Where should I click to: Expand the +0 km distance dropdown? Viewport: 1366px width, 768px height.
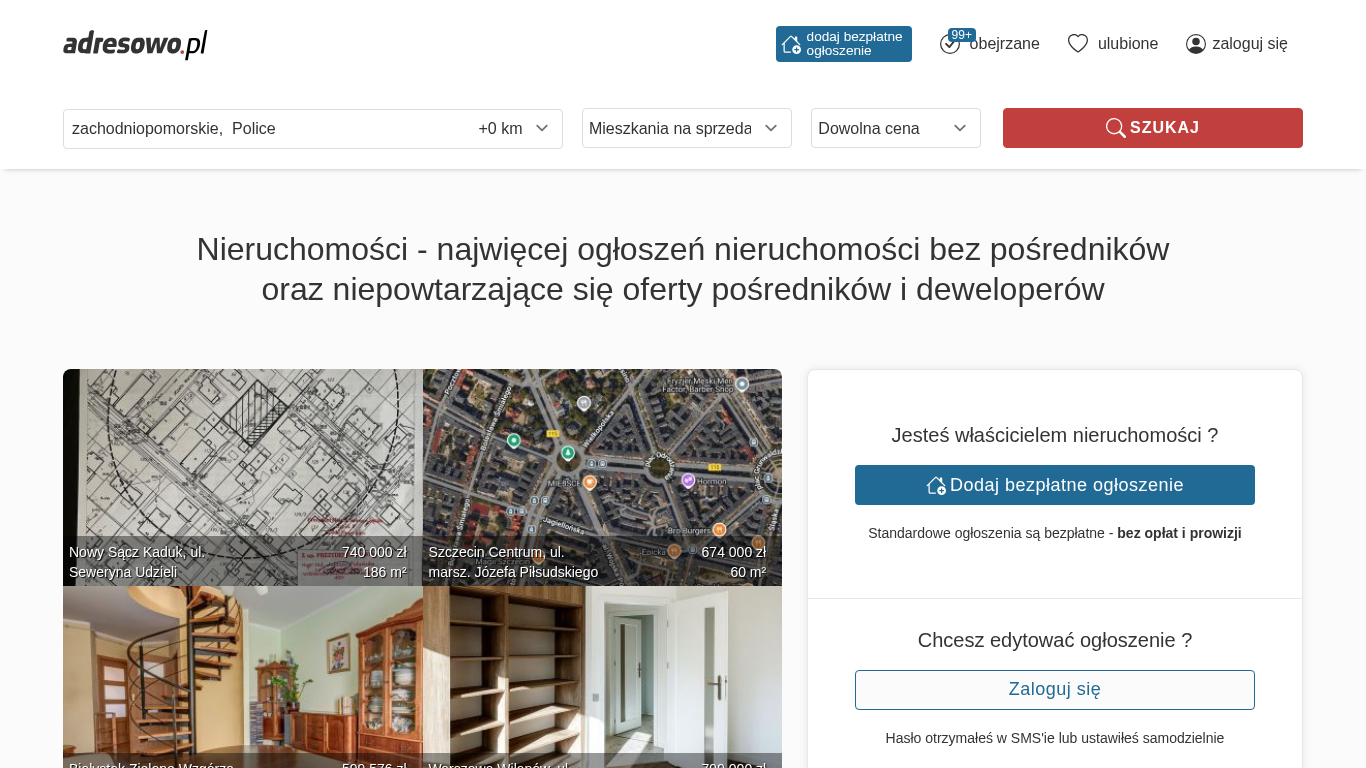(514, 129)
